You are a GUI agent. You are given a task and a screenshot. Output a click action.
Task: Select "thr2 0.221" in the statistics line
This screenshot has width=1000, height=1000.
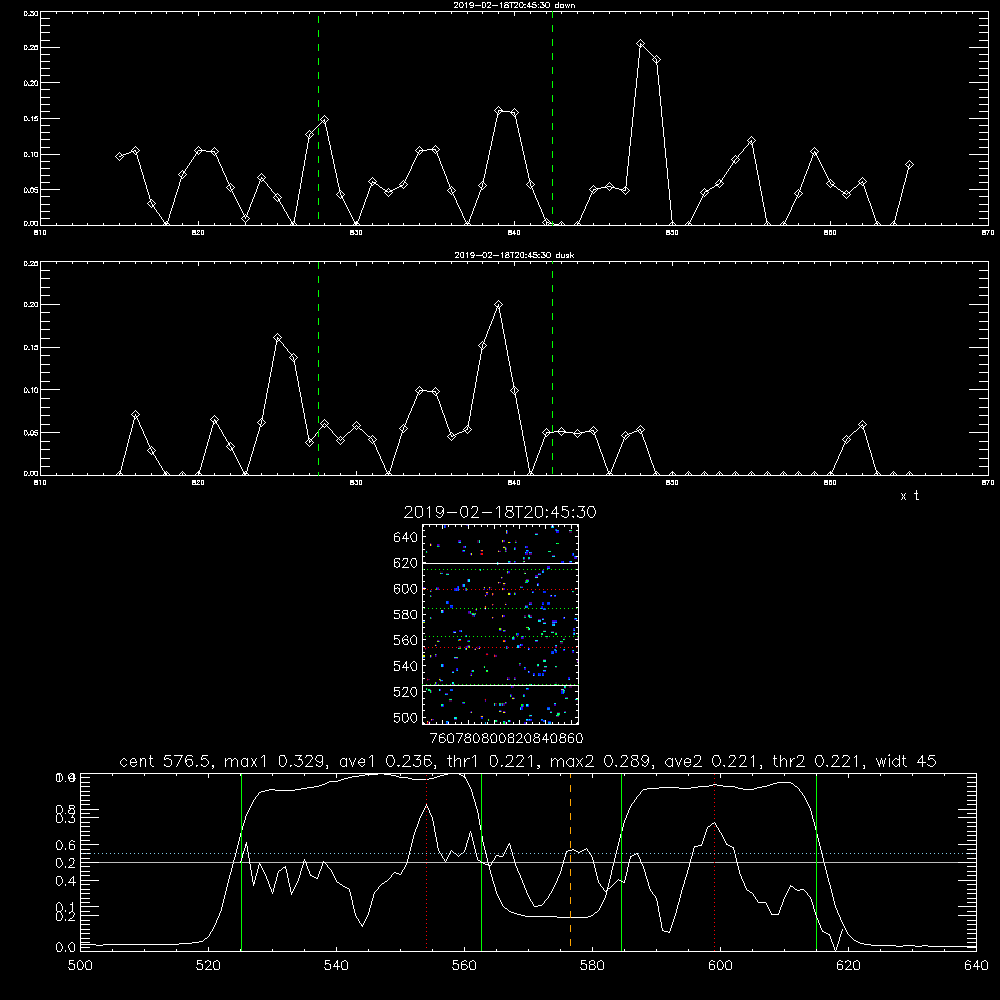pos(818,761)
